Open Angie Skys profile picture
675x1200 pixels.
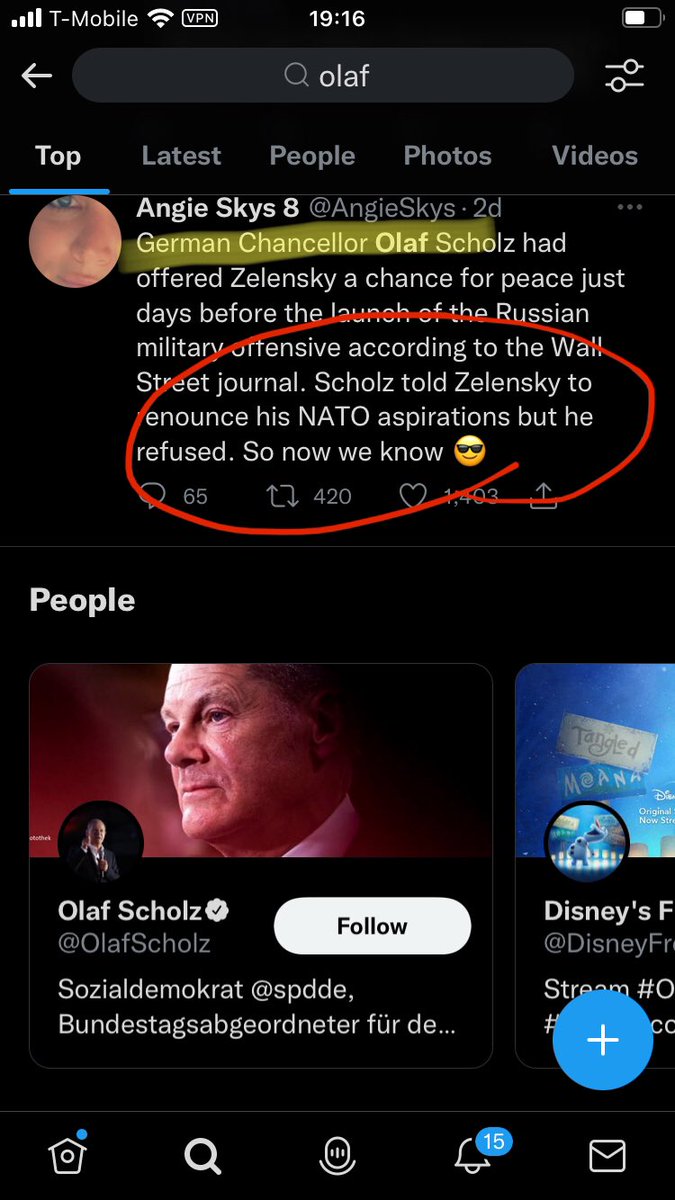pyautogui.click(x=75, y=242)
